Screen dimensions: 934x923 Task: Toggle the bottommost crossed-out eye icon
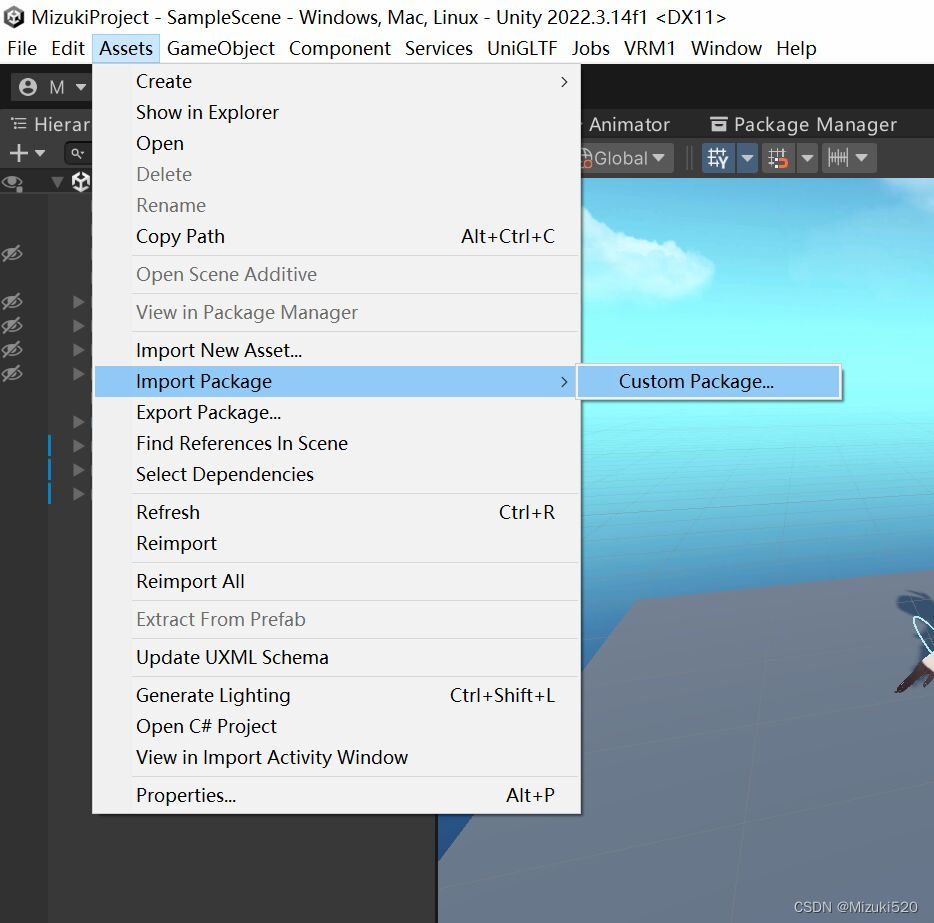click(12, 373)
